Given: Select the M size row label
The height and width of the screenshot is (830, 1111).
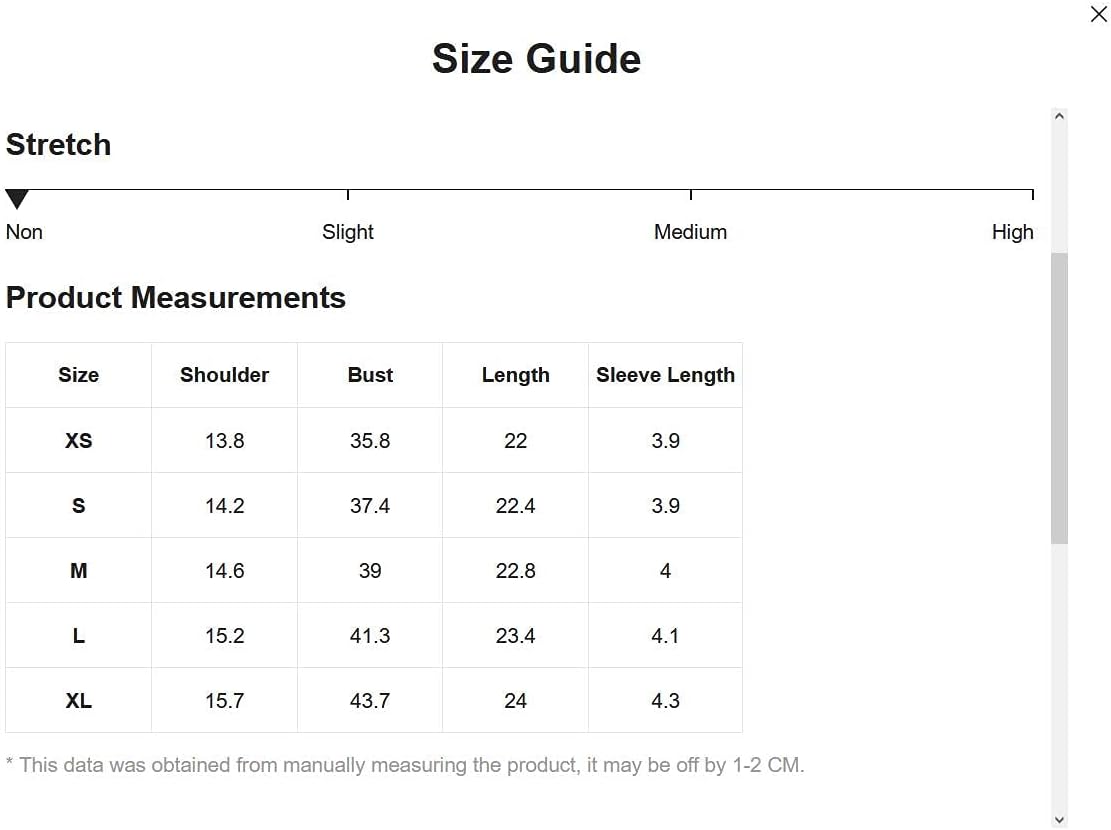Looking at the screenshot, I should (79, 571).
